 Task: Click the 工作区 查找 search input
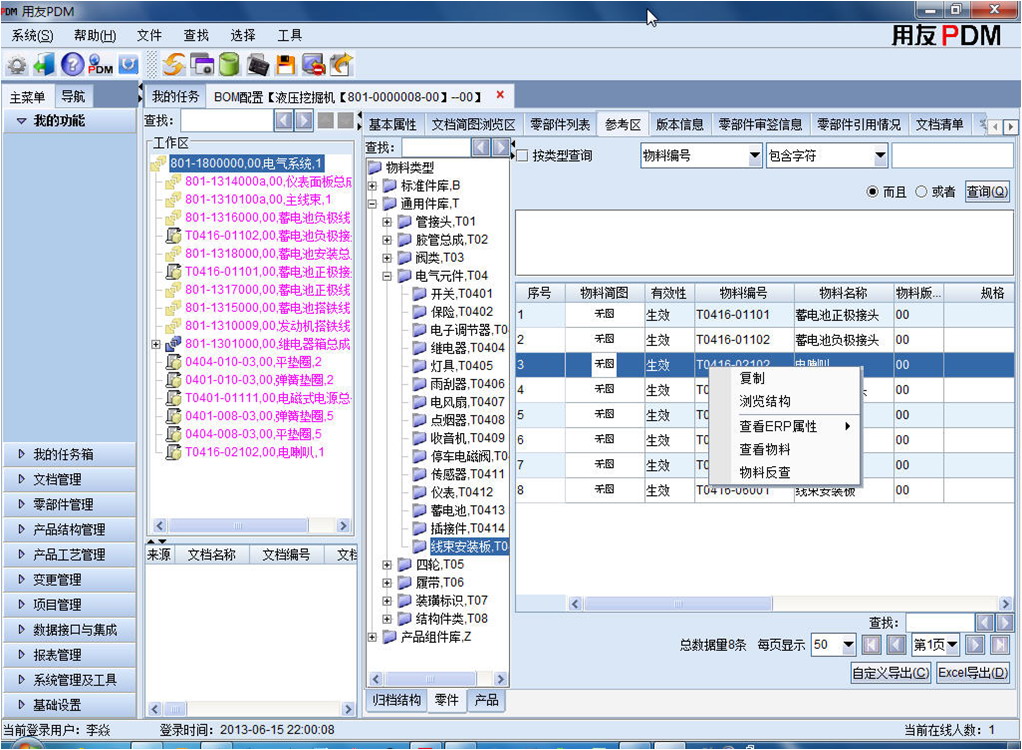[227, 121]
